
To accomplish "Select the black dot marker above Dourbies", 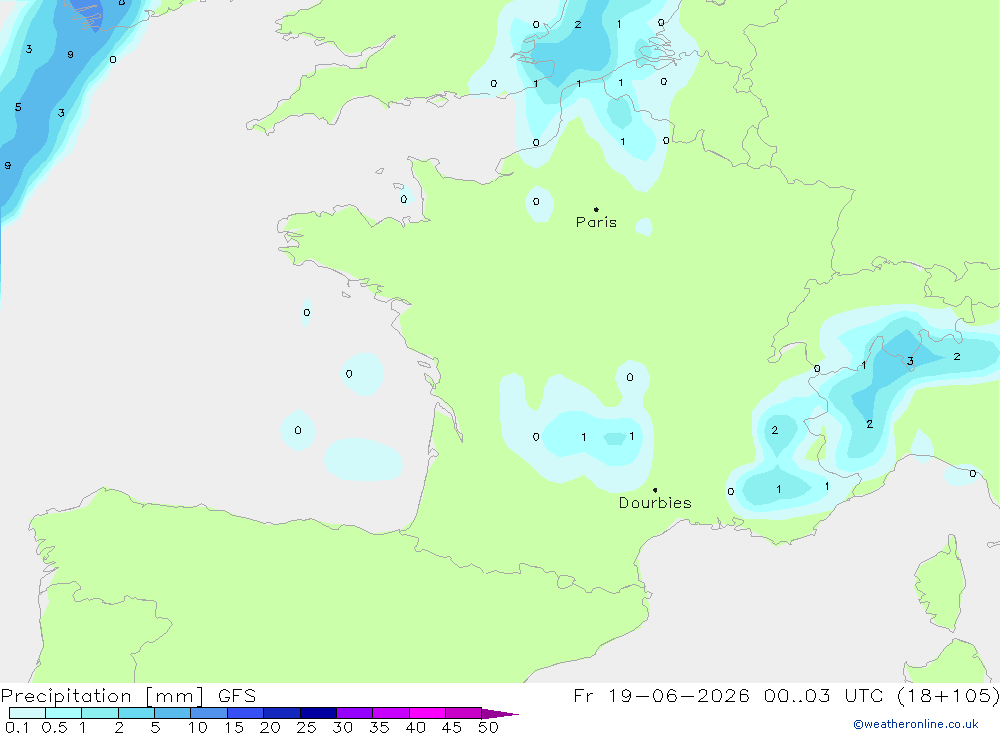I will tap(655, 490).
